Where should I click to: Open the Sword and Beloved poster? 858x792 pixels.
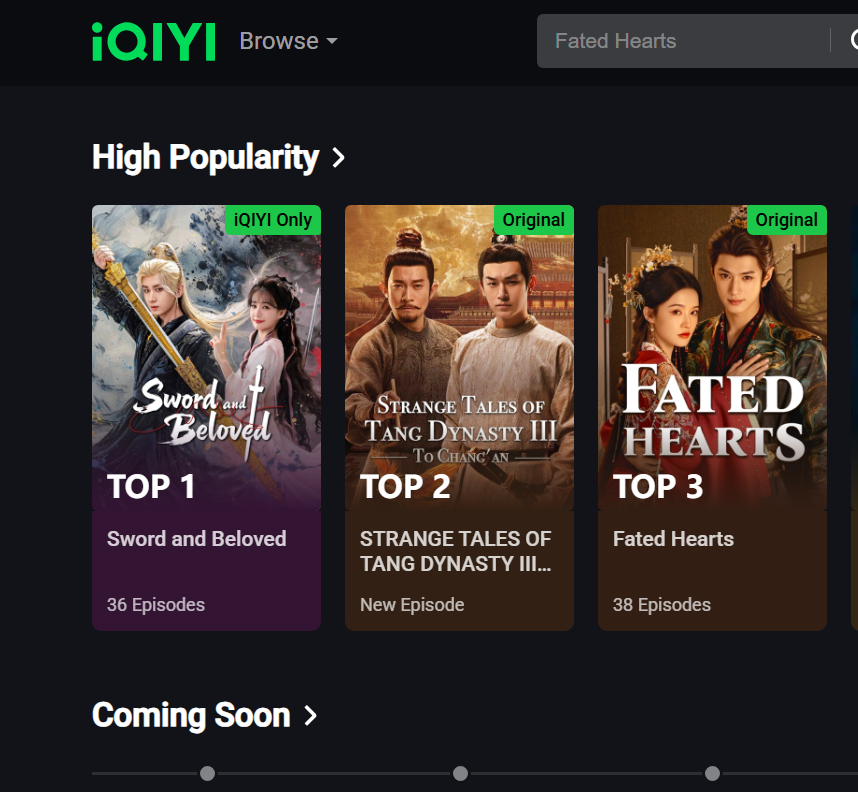pos(206,350)
